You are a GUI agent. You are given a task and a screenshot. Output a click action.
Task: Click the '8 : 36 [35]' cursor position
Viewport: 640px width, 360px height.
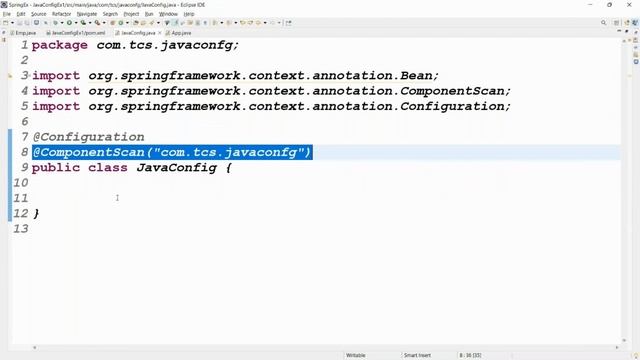(470, 356)
